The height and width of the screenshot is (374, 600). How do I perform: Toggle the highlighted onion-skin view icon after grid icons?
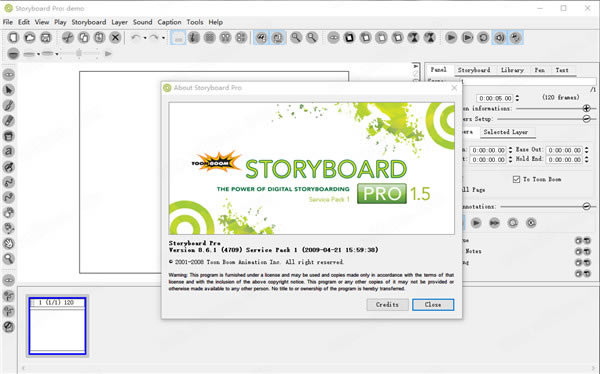tap(261, 38)
